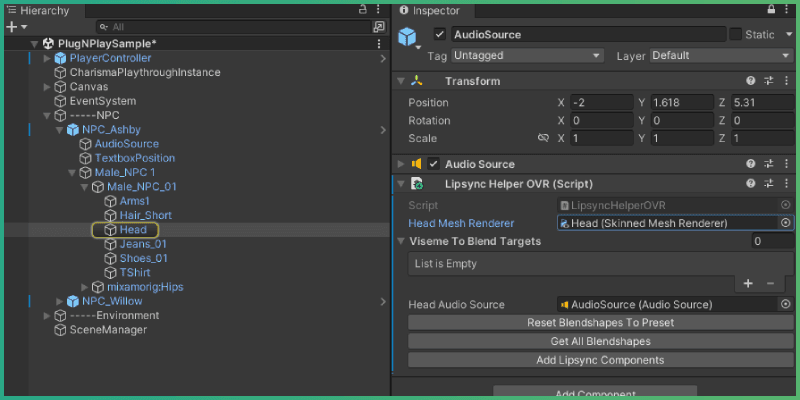Image resolution: width=800 pixels, height=400 pixels.
Task: Click Get All Blendshapes button
Action: click(600, 341)
